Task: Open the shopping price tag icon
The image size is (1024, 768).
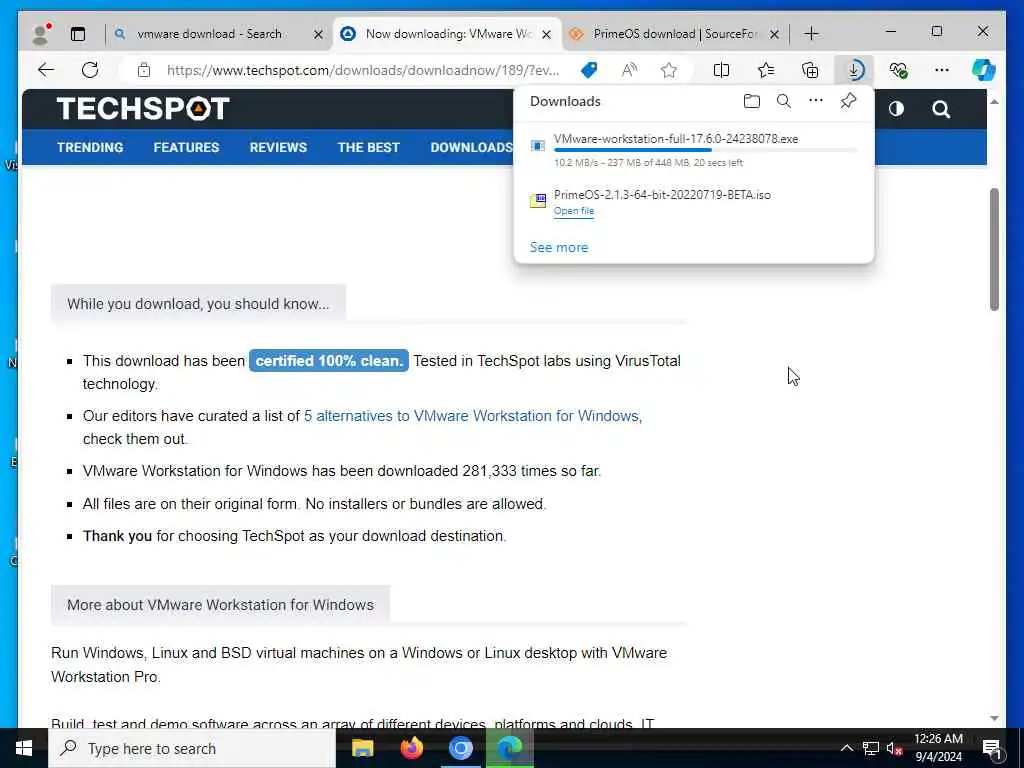Action: [589, 70]
